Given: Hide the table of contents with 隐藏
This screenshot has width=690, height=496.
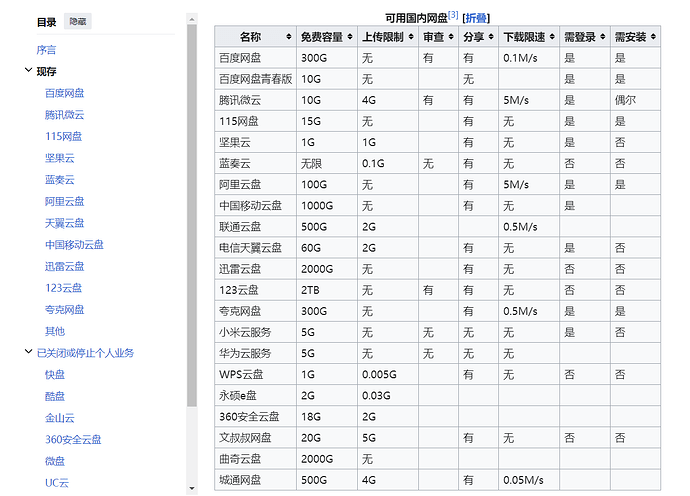Looking at the screenshot, I should click(78, 21).
